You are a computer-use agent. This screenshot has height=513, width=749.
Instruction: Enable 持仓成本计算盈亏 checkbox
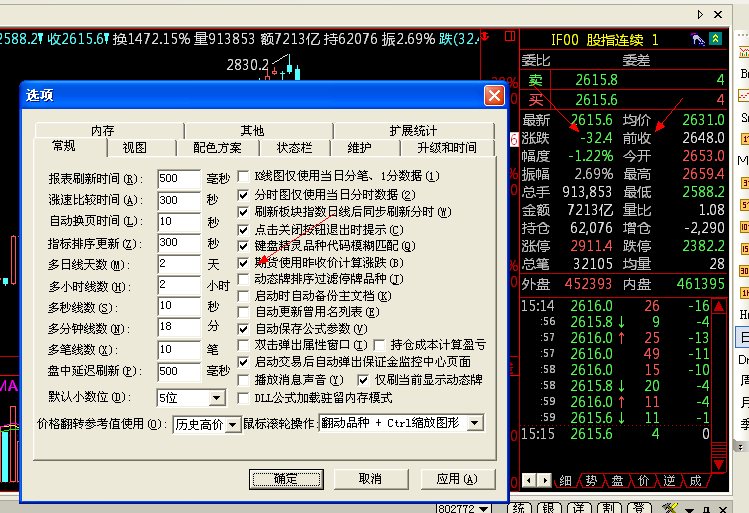pyautogui.click(x=379, y=345)
